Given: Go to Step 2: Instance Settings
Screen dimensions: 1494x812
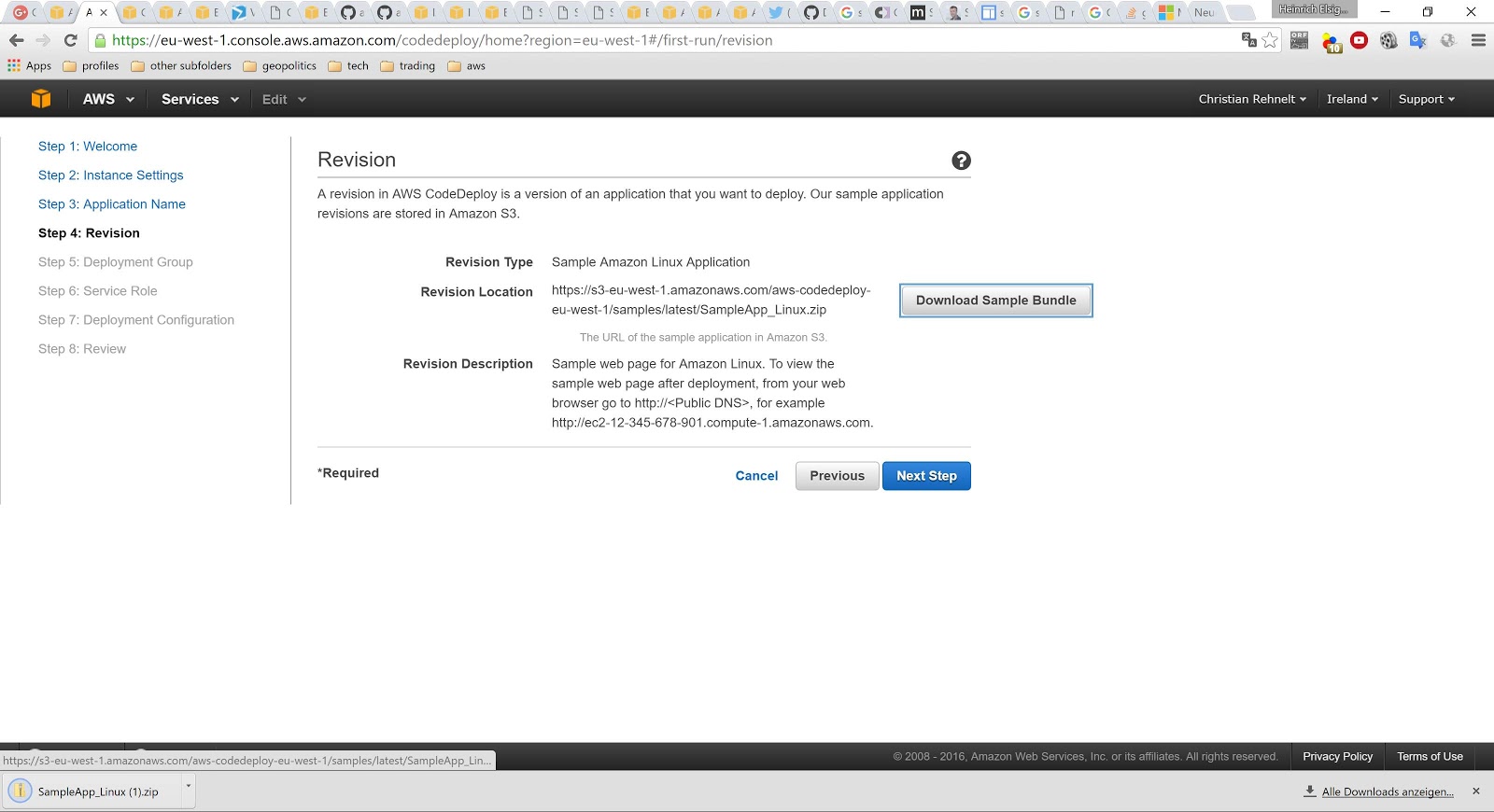Looking at the screenshot, I should pyautogui.click(x=111, y=175).
